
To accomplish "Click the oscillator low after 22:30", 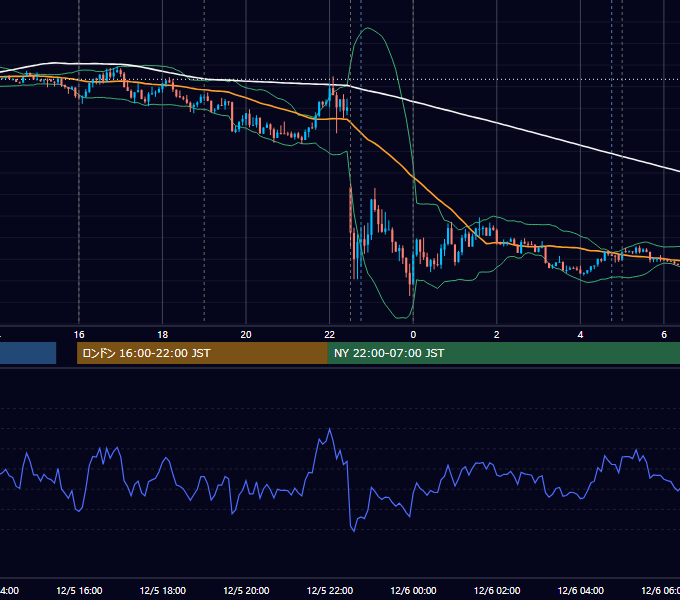I will pyautogui.click(x=354, y=531).
